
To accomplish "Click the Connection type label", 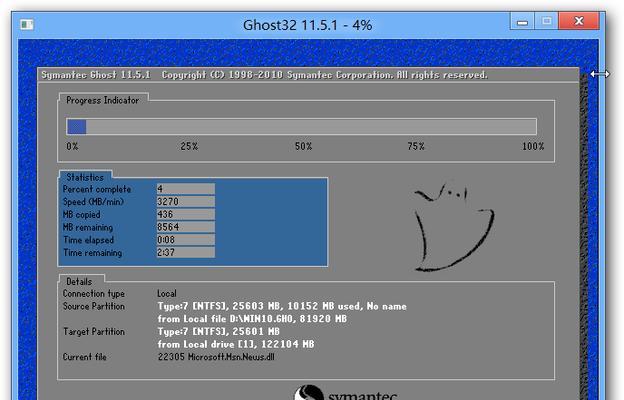I will pyautogui.click(x=94, y=294).
